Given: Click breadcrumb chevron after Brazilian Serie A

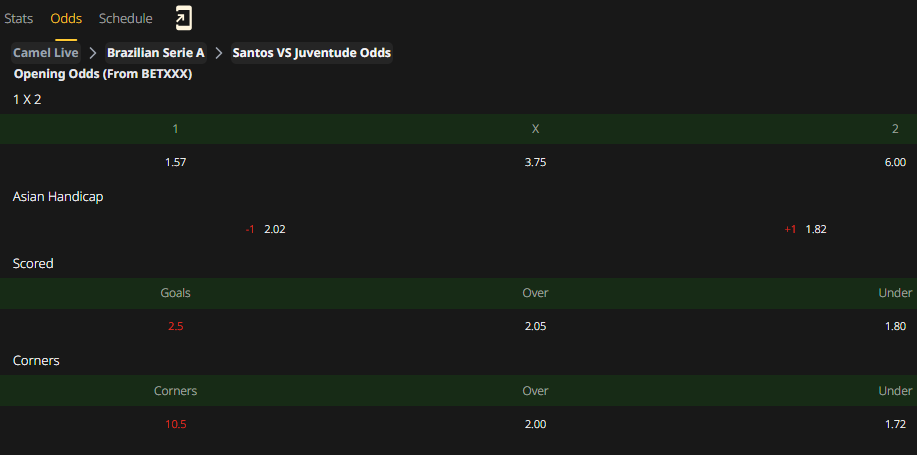Looking at the screenshot, I should tap(219, 53).
